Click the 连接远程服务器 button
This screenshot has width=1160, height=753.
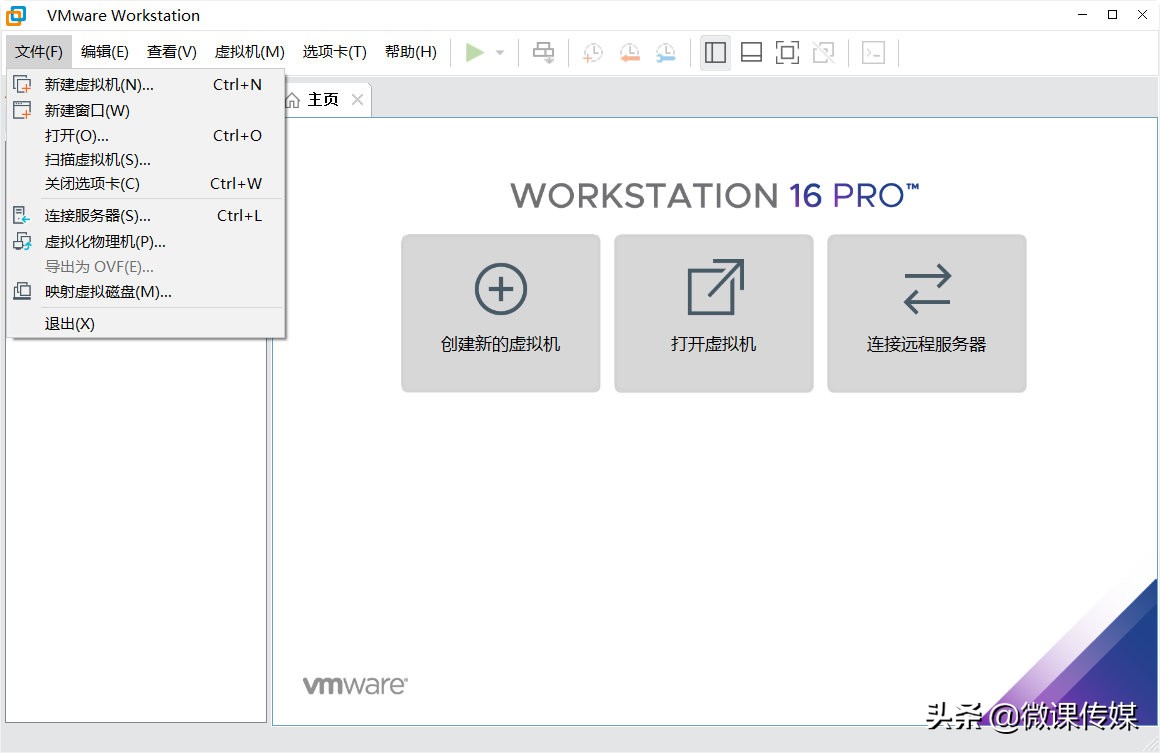tap(927, 314)
